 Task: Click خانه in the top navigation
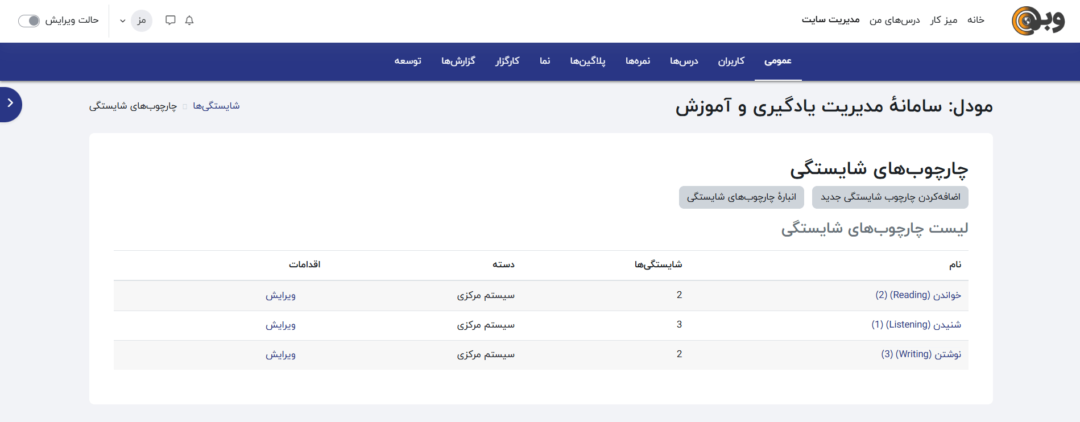point(975,20)
